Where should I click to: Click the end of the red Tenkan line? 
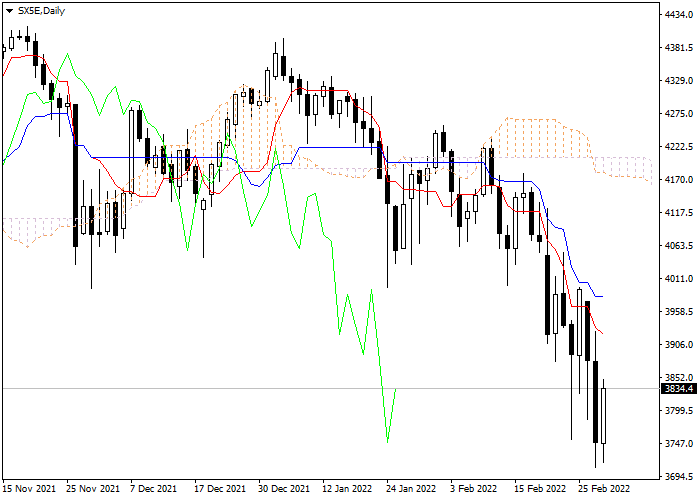[602, 333]
